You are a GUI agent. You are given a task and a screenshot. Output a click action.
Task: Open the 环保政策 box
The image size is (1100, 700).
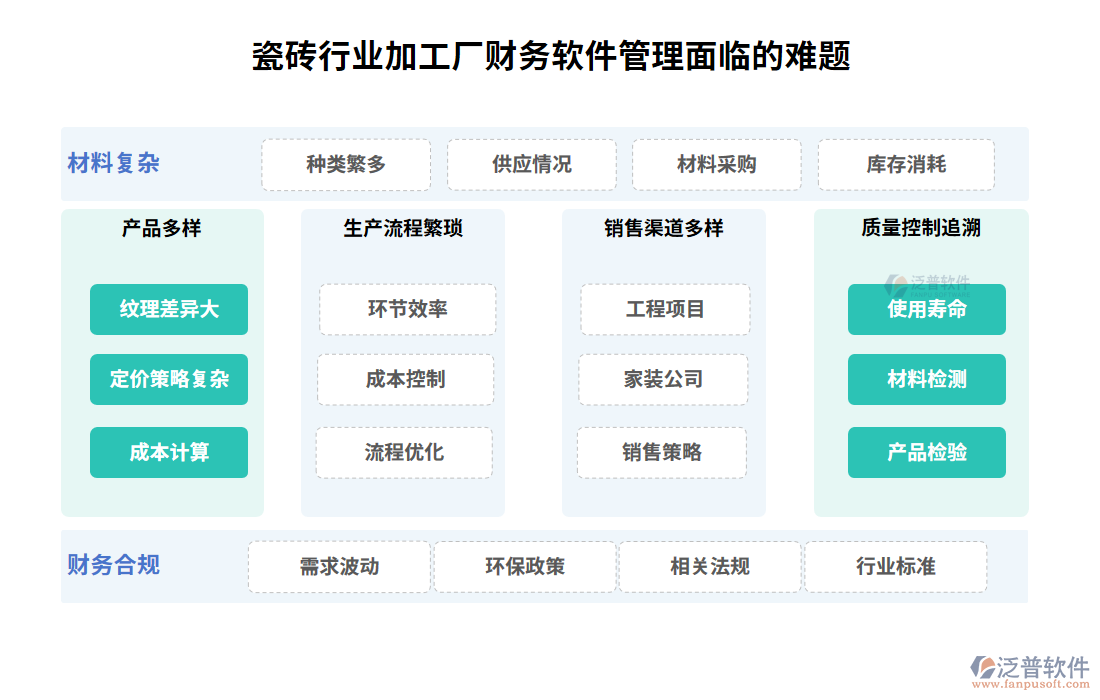[525, 567]
